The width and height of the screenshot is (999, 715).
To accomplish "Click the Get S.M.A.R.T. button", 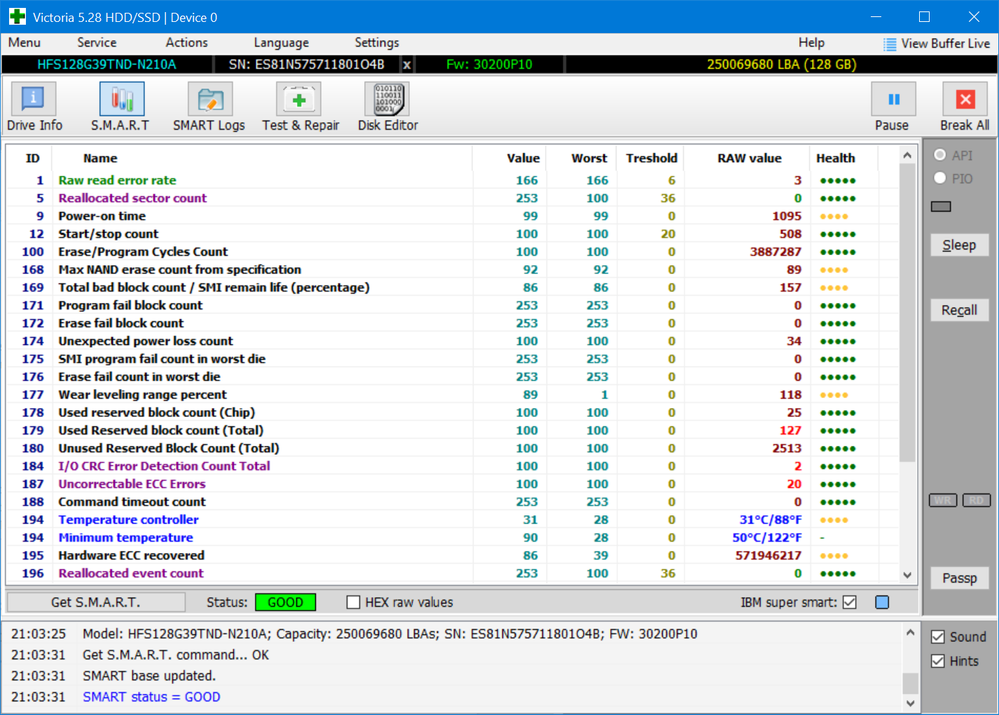I will [x=96, y=602].
